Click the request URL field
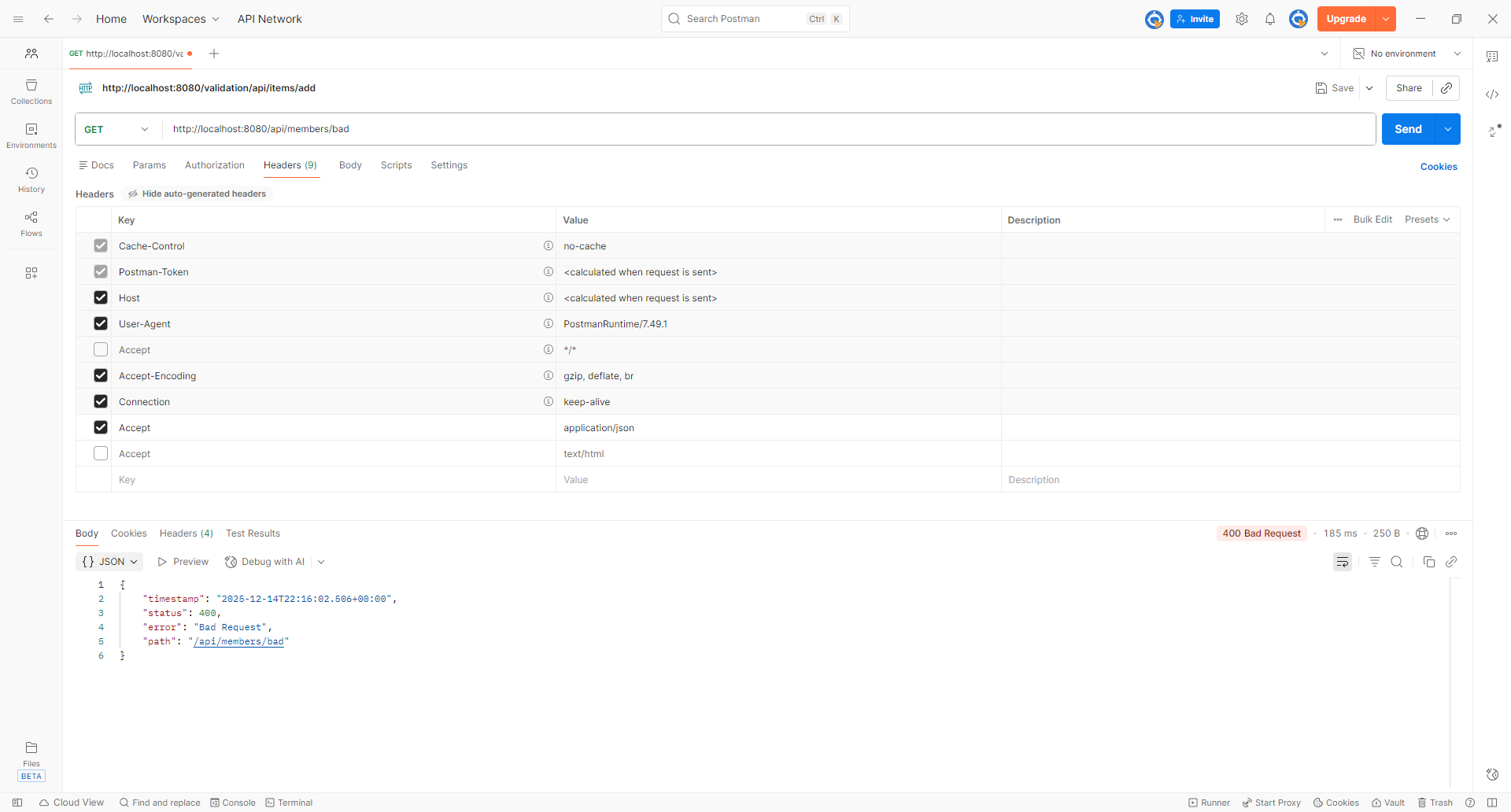Viewport: 1511px width, 812px height. 769,129
